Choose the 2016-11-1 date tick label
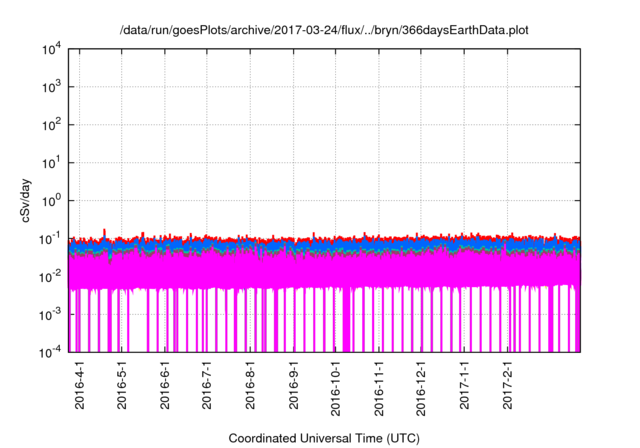Screen dimensions: 640x448 tap(379, 387)
